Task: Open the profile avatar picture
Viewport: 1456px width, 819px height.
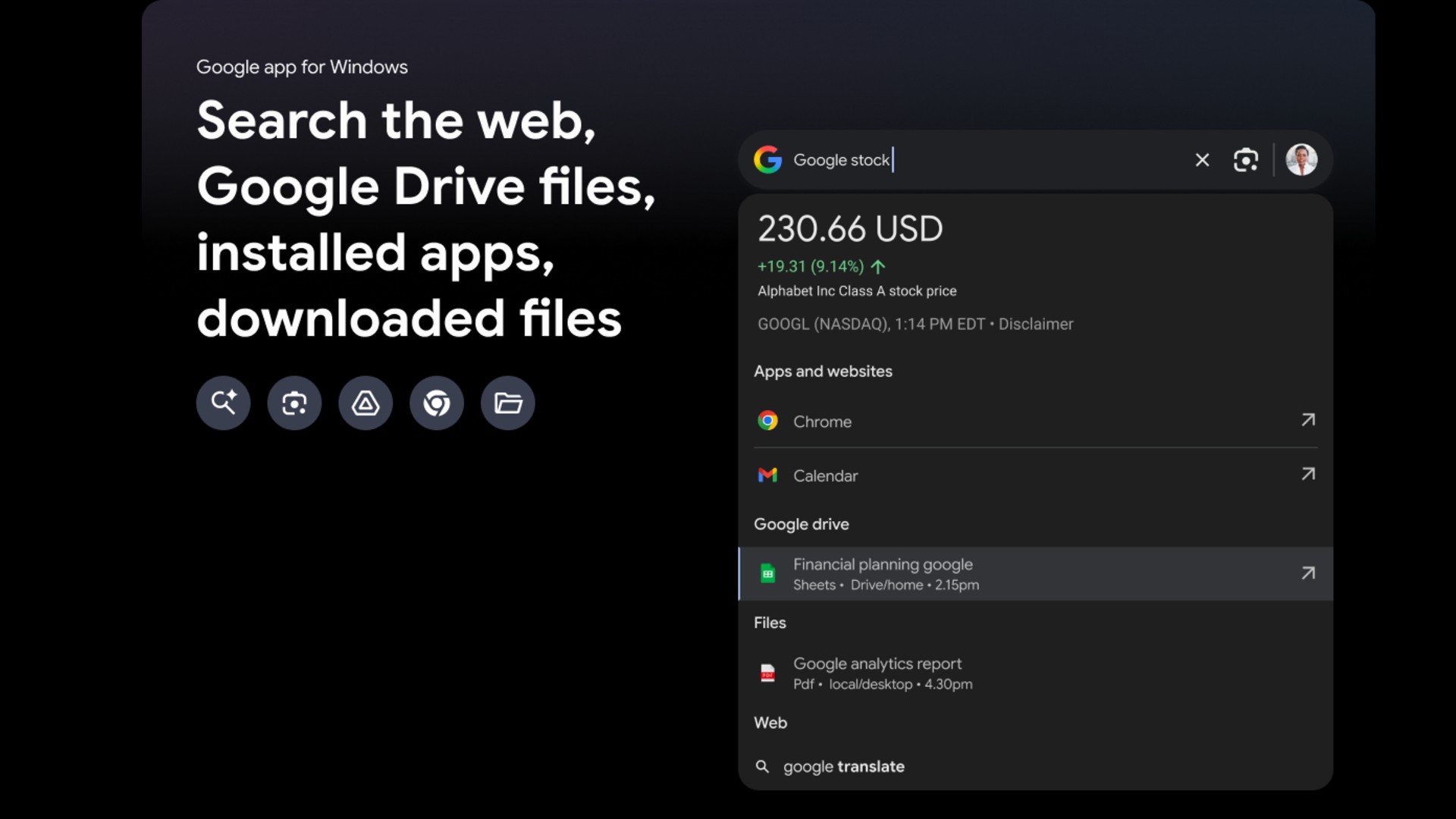Action: click(x=1302, y=160)
